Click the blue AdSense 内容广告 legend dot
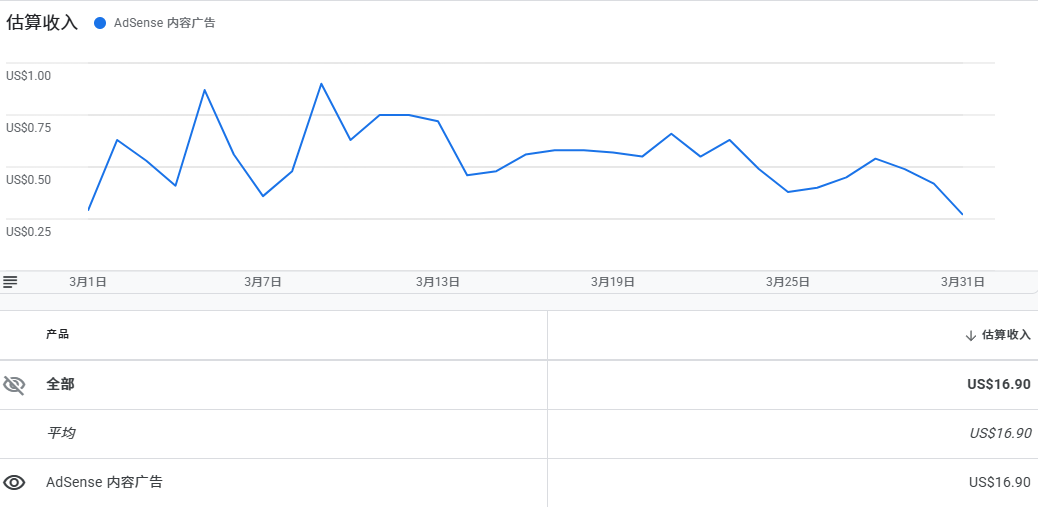The height and width of the screenshot is (507, 1038). [100, 23]
